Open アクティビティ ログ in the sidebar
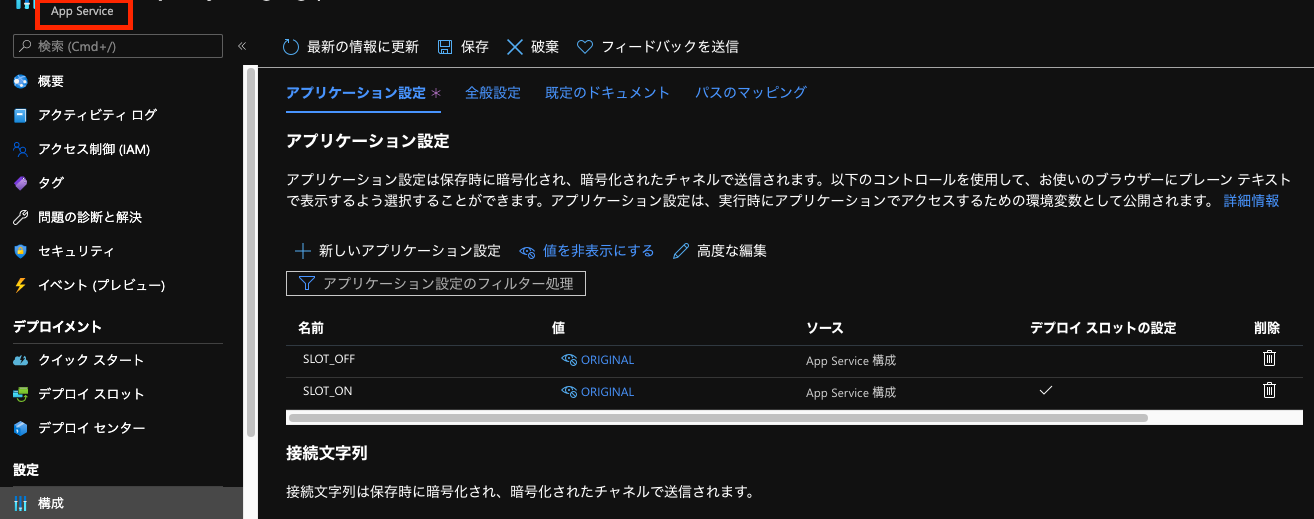 (97, 115)
